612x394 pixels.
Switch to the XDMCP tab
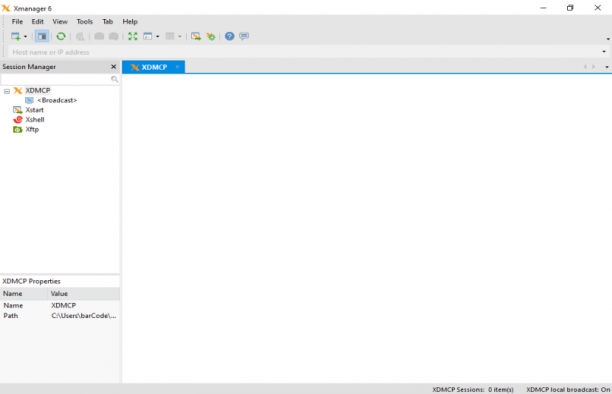154,67
